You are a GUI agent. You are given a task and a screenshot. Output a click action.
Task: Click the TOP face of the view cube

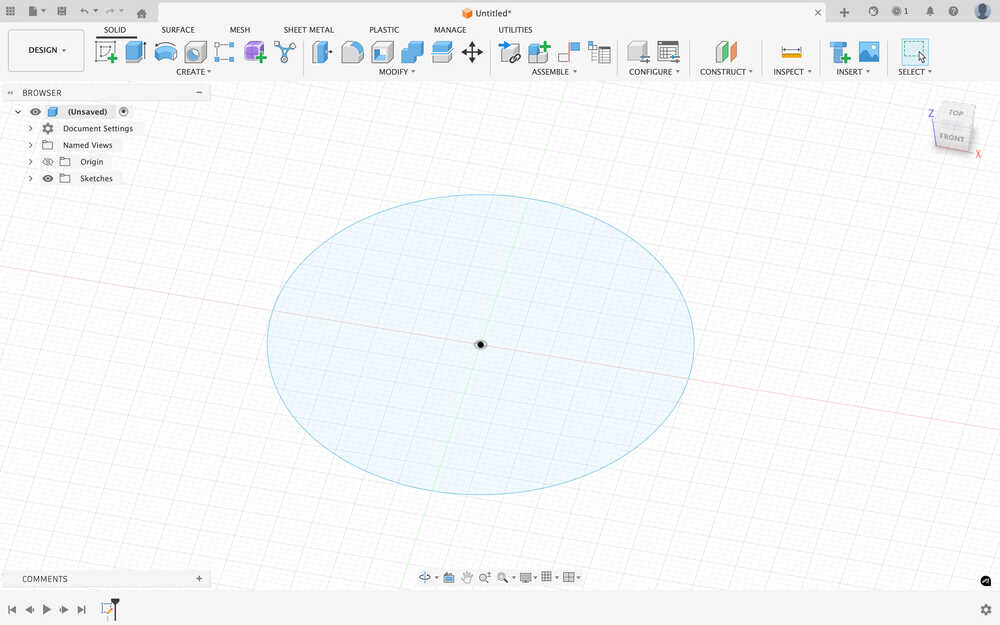(x=956, y=113)
